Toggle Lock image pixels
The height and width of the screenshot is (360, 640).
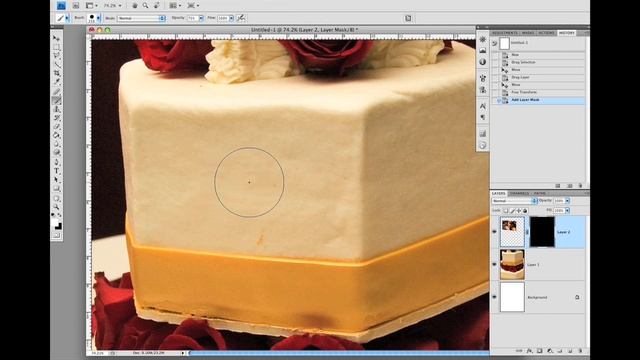(x=512, y=211)
